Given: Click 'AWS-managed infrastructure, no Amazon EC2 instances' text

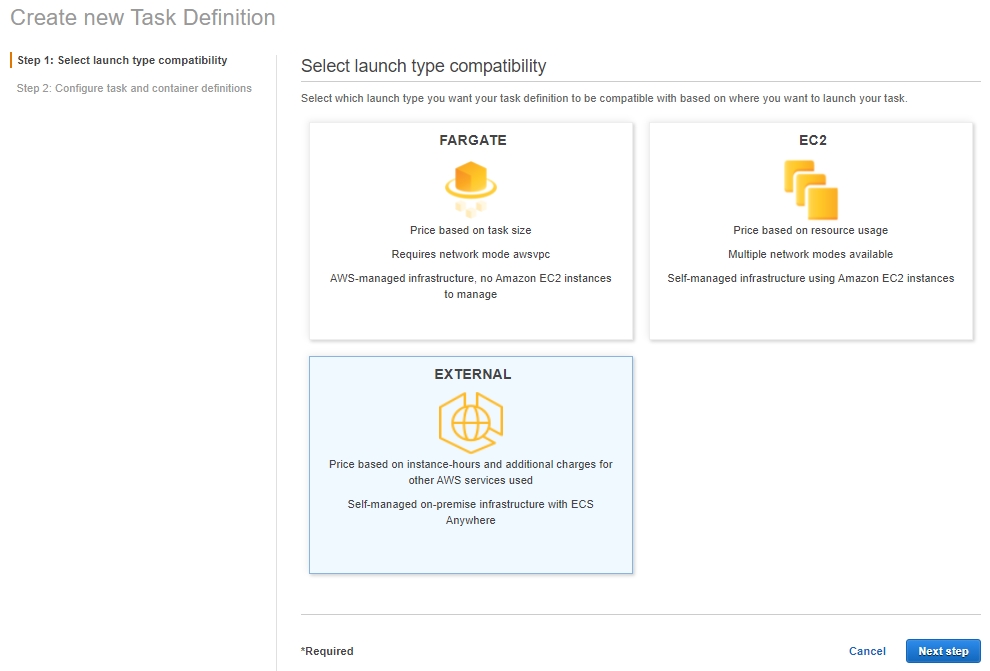Looking at the screenshot, I should tap(470, 278).
